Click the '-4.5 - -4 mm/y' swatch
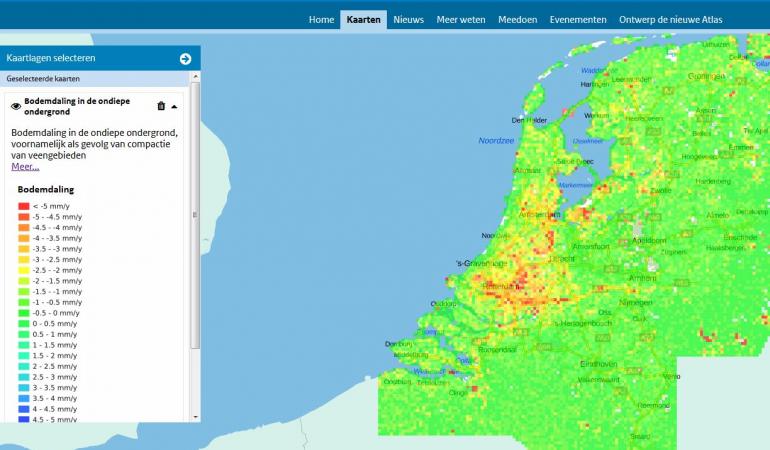This screenshot has height=450, width=770. (24, 227)
